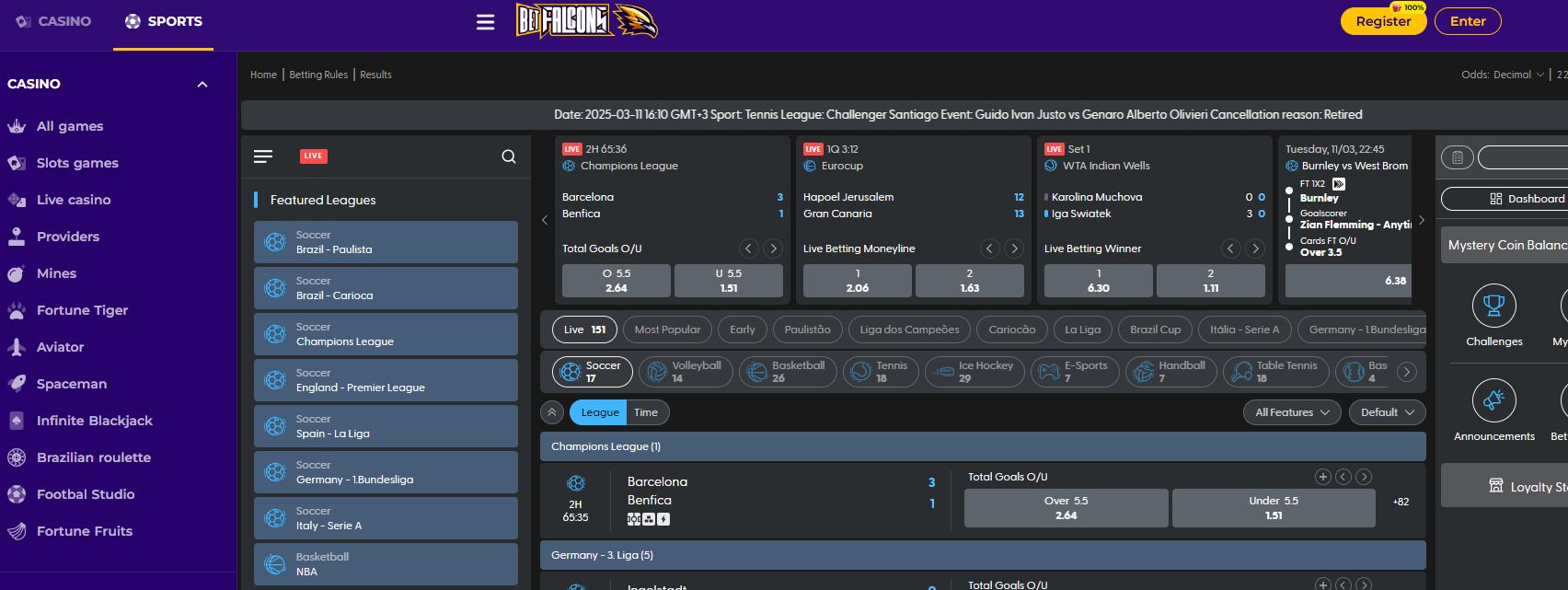Open the All games crown icon
The height and width of the screenshot is (590, 1568).
tap(17, 126)
